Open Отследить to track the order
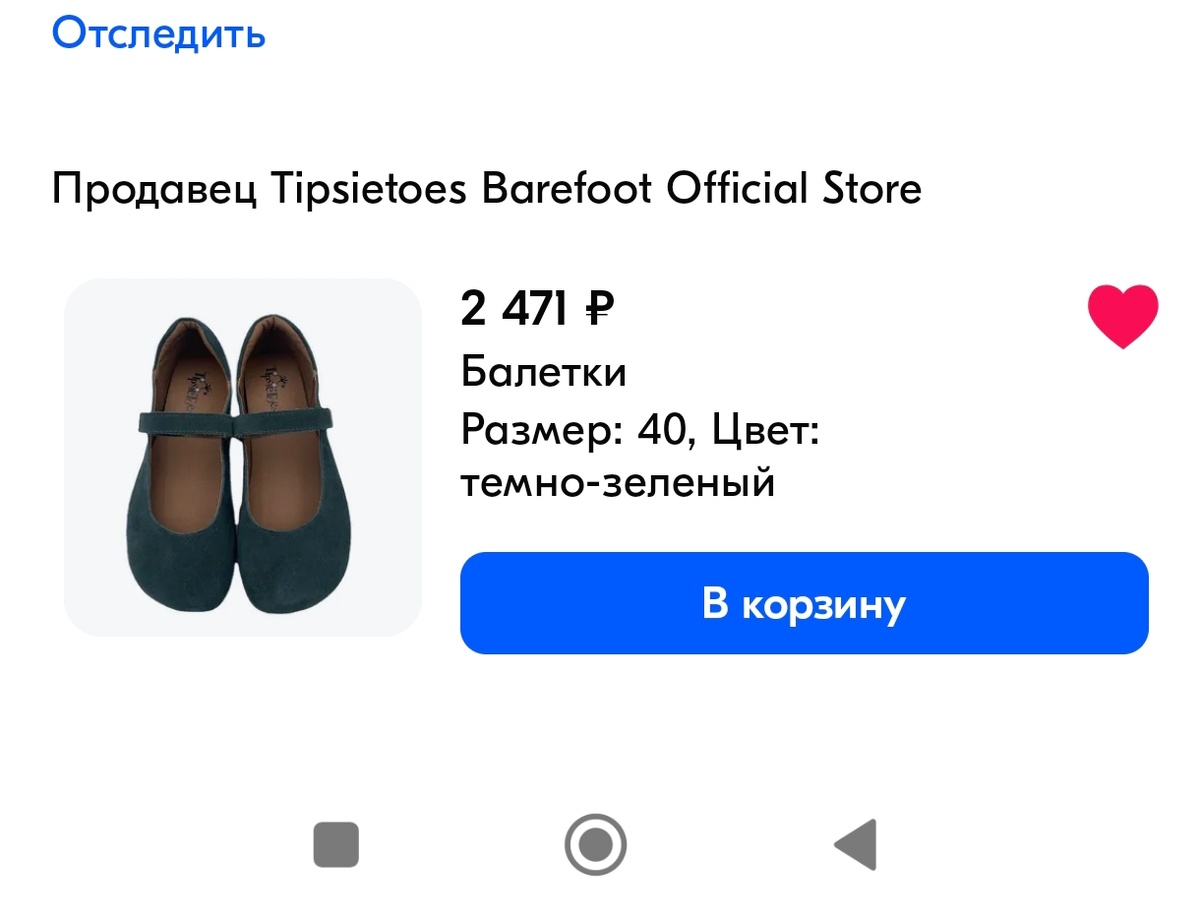 click(159, 33)
